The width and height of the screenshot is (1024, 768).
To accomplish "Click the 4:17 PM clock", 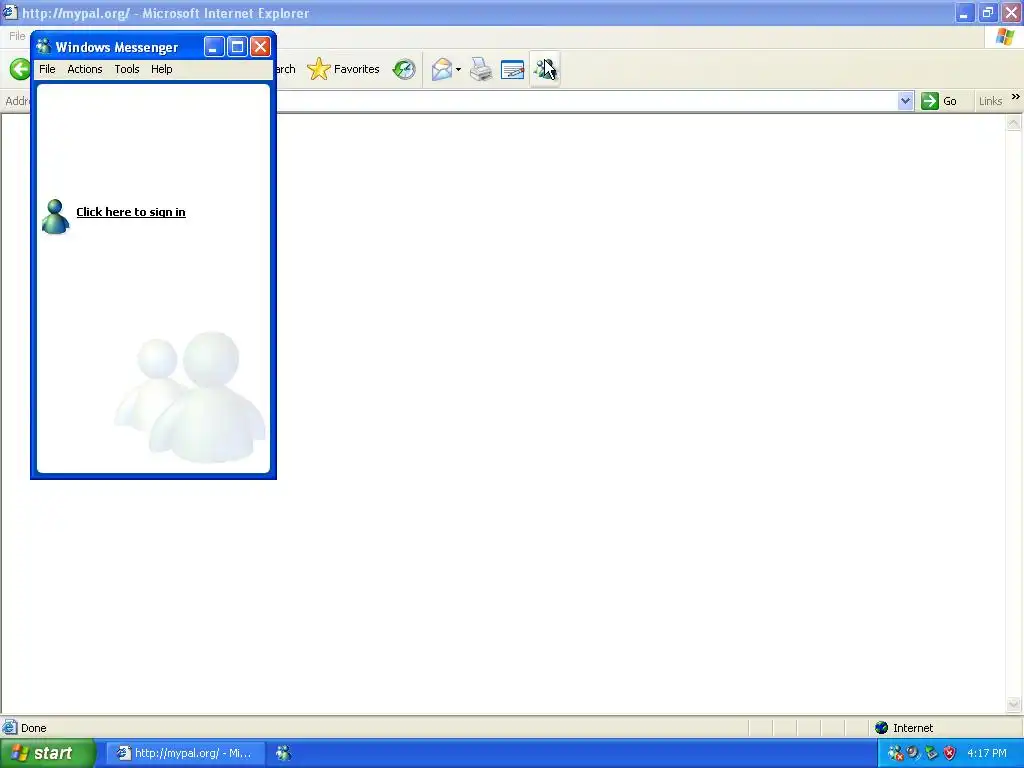I will [x=987, y=753].
